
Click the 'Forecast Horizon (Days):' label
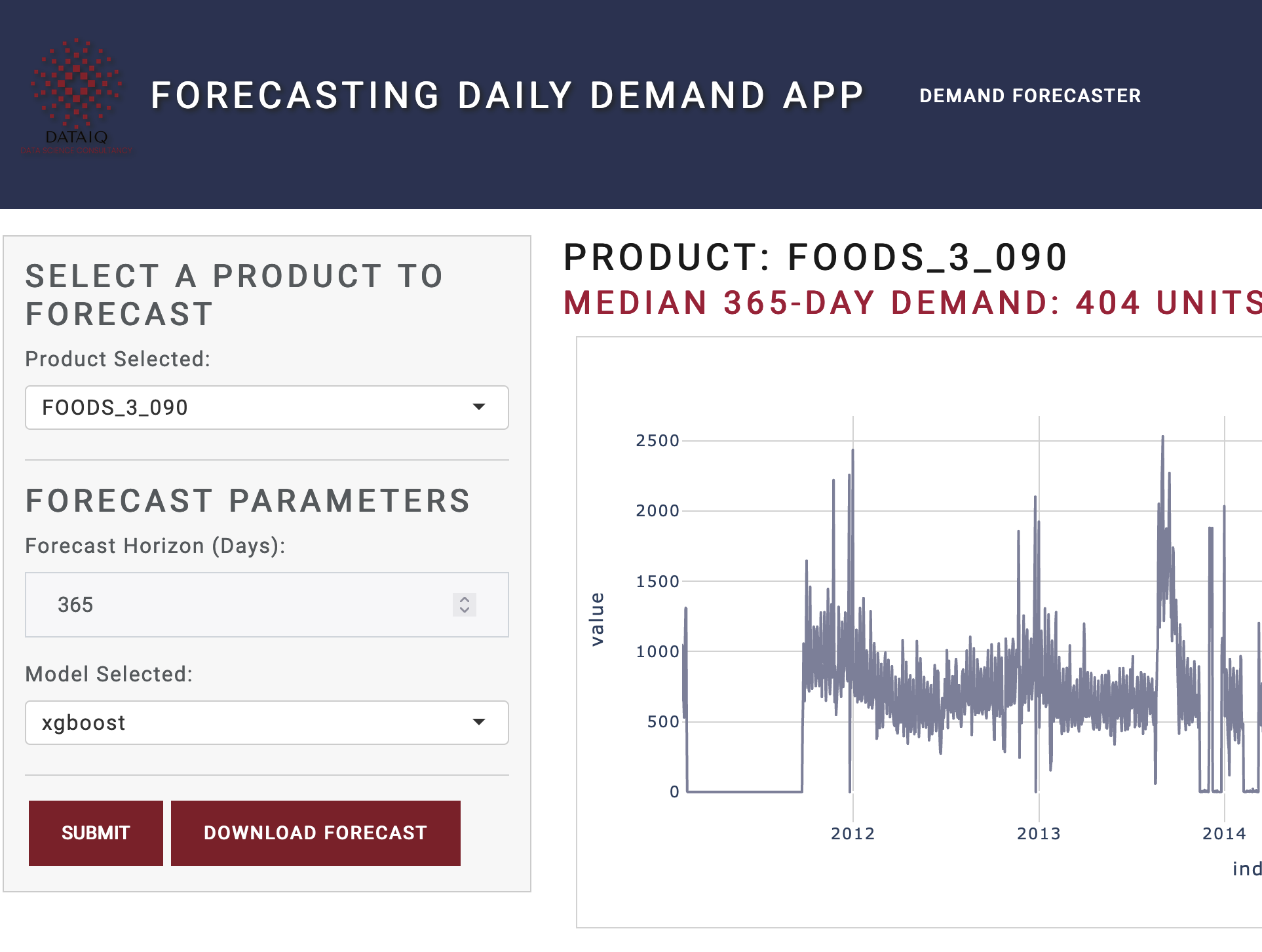pyautogui.click(x=155, y=546)
